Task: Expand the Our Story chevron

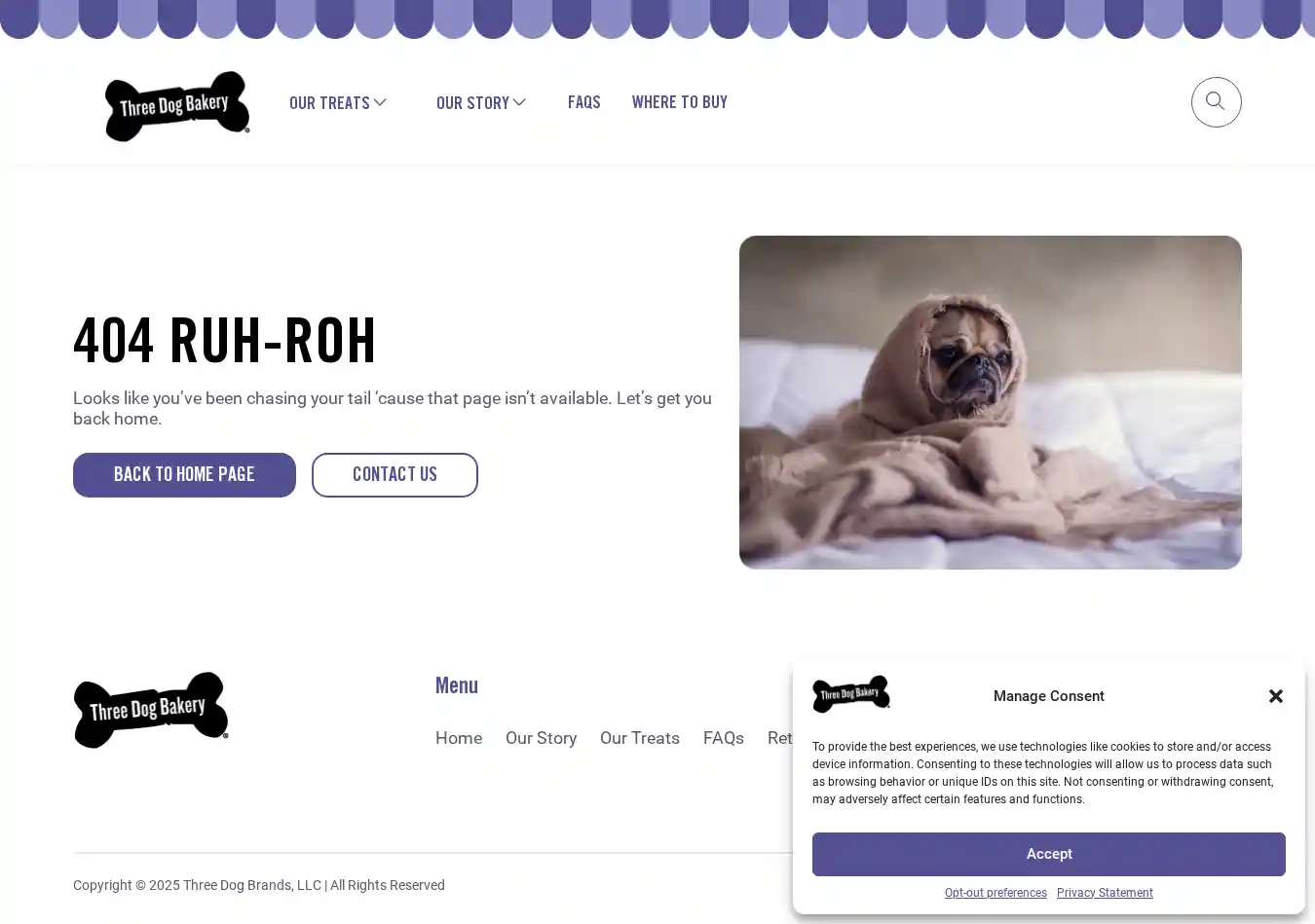Action: click(519, 102)
